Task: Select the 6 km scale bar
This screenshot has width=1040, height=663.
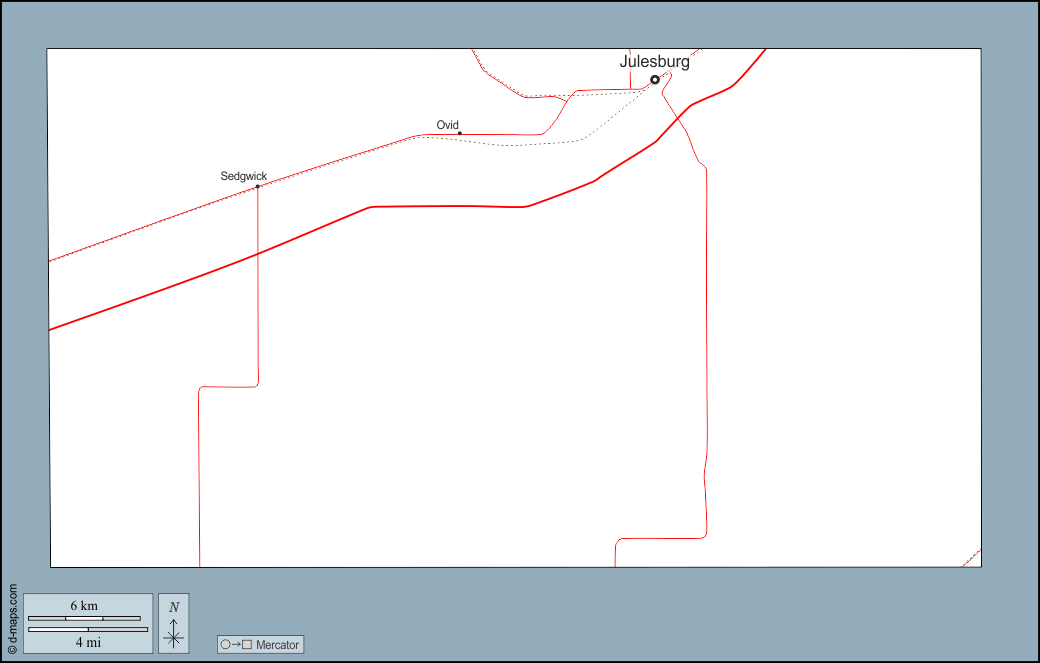Action: click(x=84, y=618)
